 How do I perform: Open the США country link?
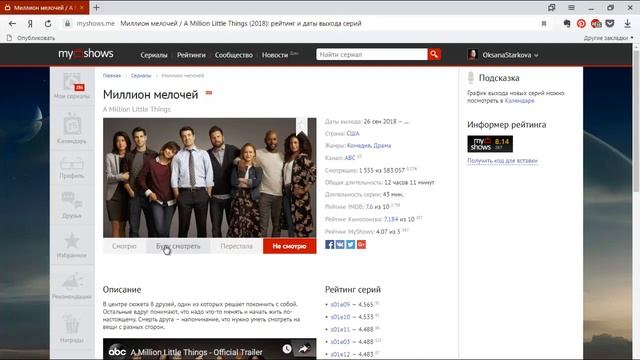coord(353,133)
